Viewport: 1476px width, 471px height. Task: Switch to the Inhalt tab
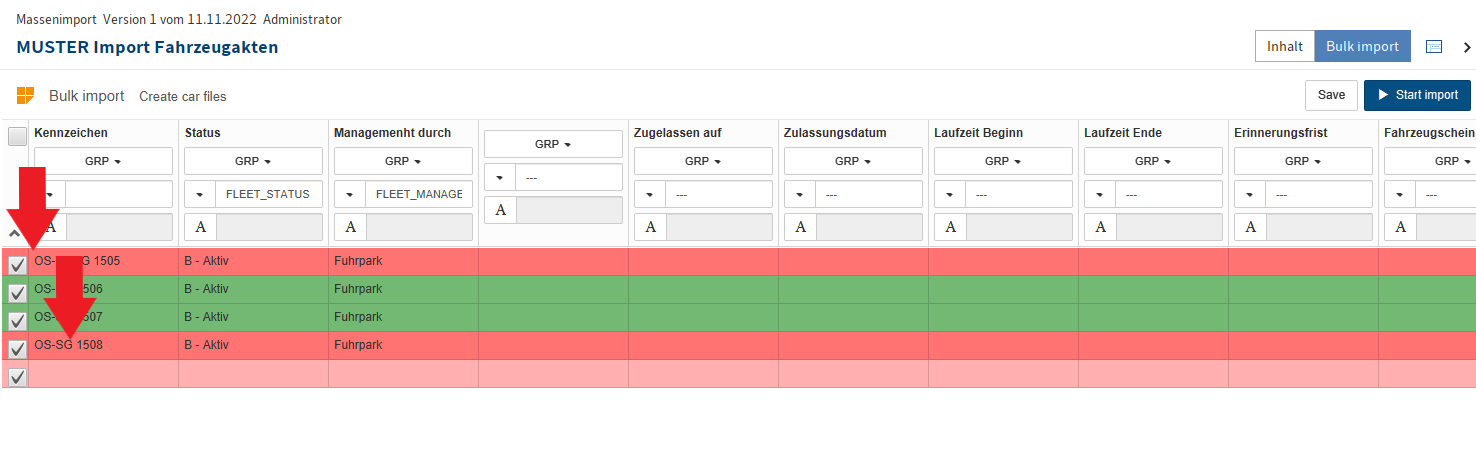click(x=1284, y=46)
